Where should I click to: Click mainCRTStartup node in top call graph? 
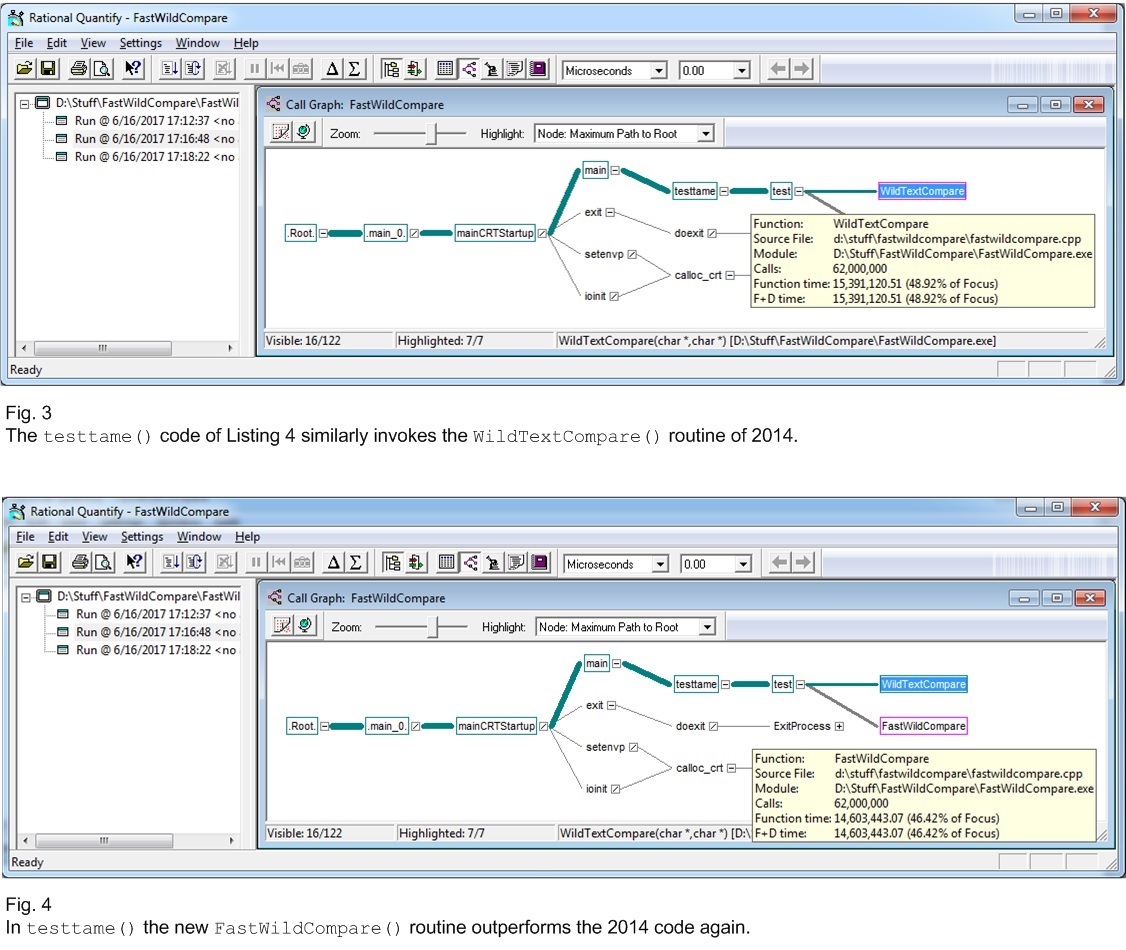(495, 233)
